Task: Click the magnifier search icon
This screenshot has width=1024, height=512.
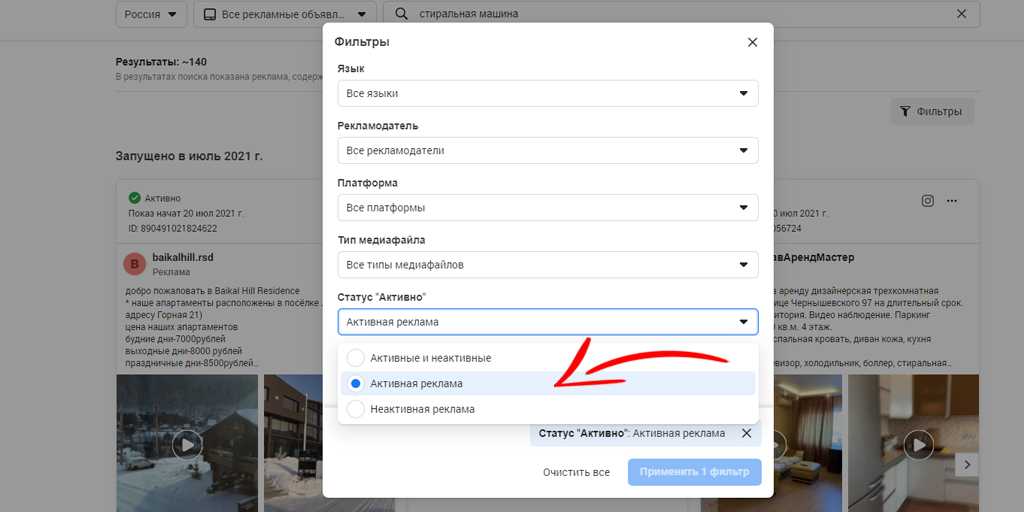Action: pos(402,14)
